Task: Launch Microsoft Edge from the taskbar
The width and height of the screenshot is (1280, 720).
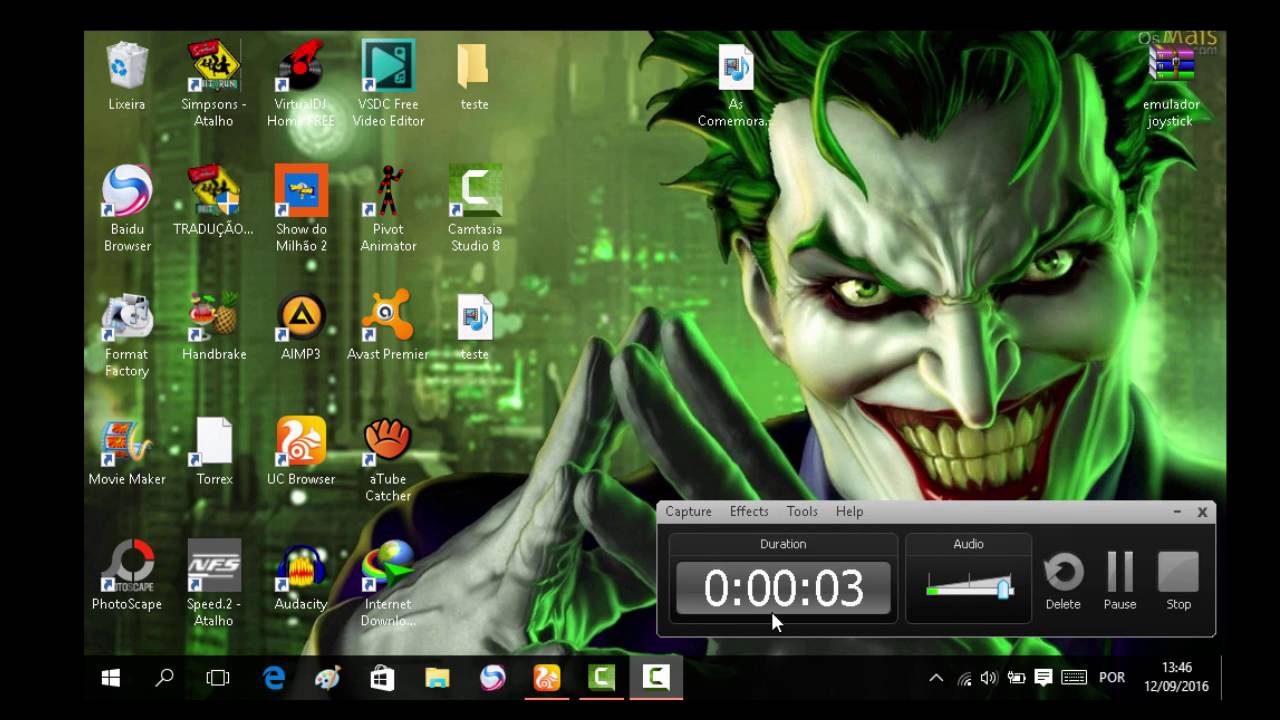Action: coord(273,678)
